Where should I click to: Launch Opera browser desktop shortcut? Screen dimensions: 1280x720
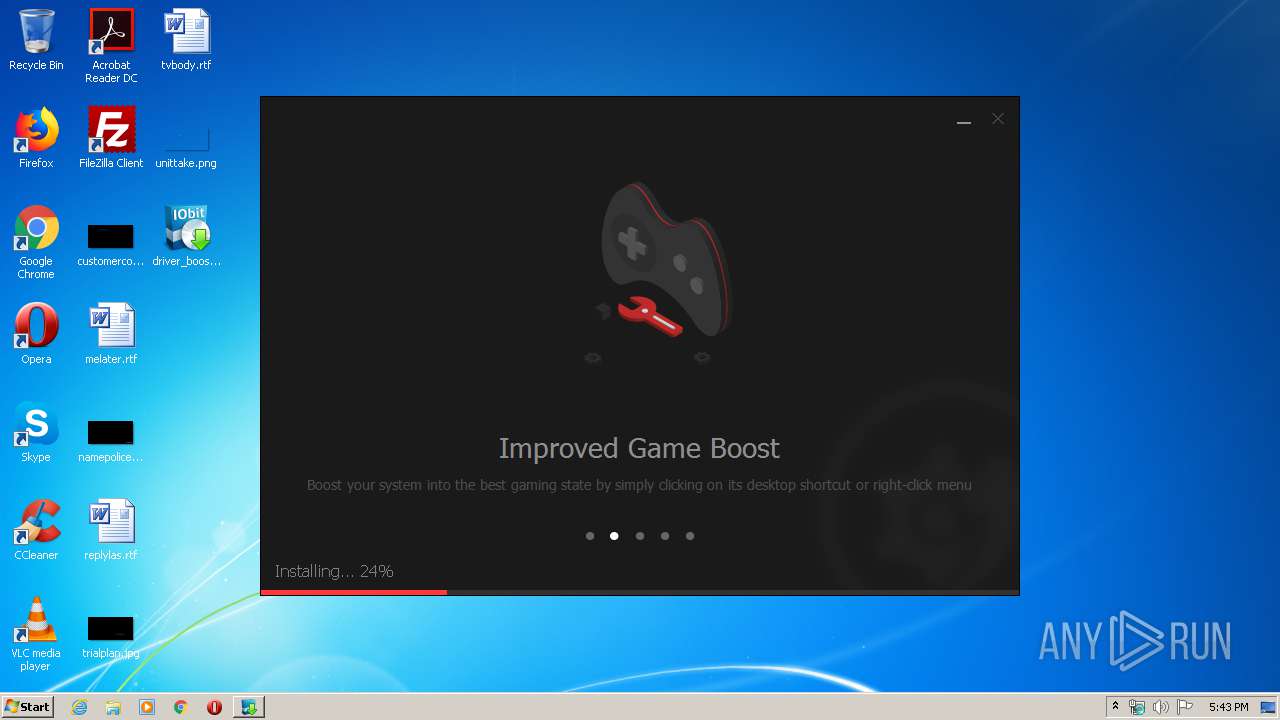click(x=36, y=334)
